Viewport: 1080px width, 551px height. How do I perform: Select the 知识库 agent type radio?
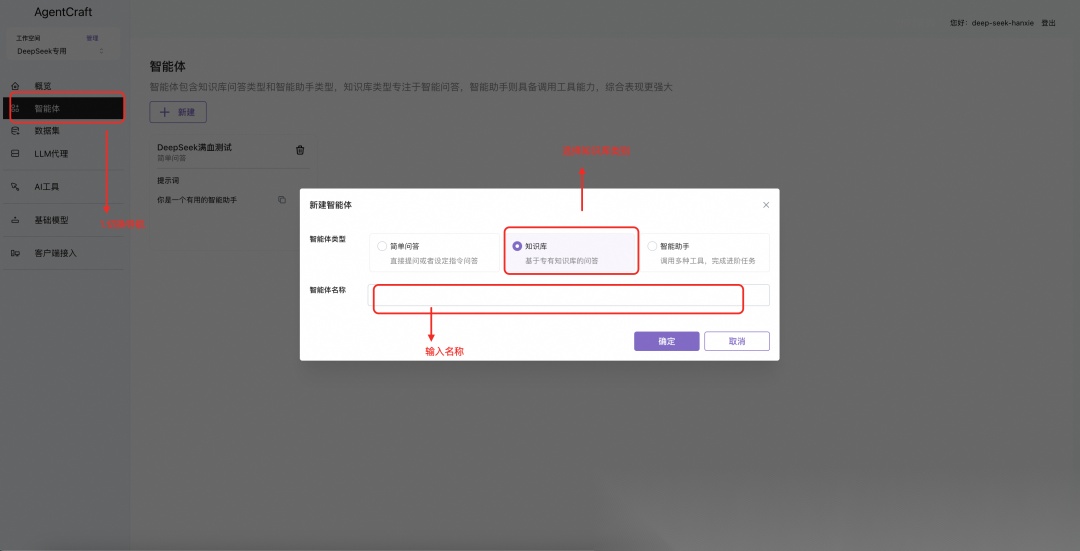tap(517, 246)
